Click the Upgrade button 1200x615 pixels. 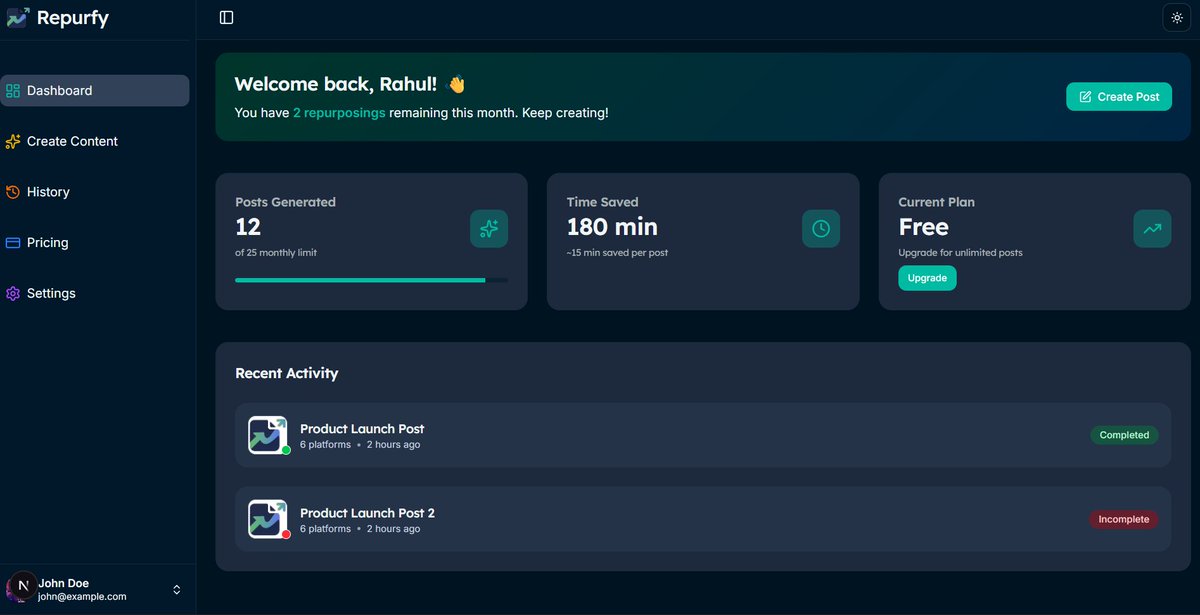coord(927,278)
